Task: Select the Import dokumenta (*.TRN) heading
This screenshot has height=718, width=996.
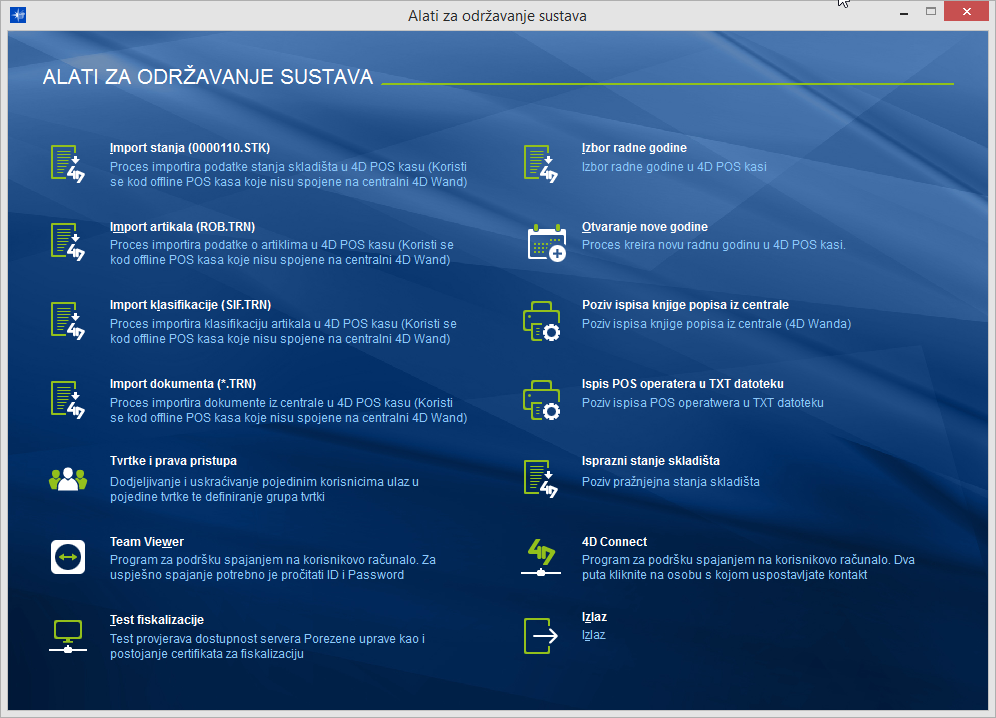Action: coord(183,384)
